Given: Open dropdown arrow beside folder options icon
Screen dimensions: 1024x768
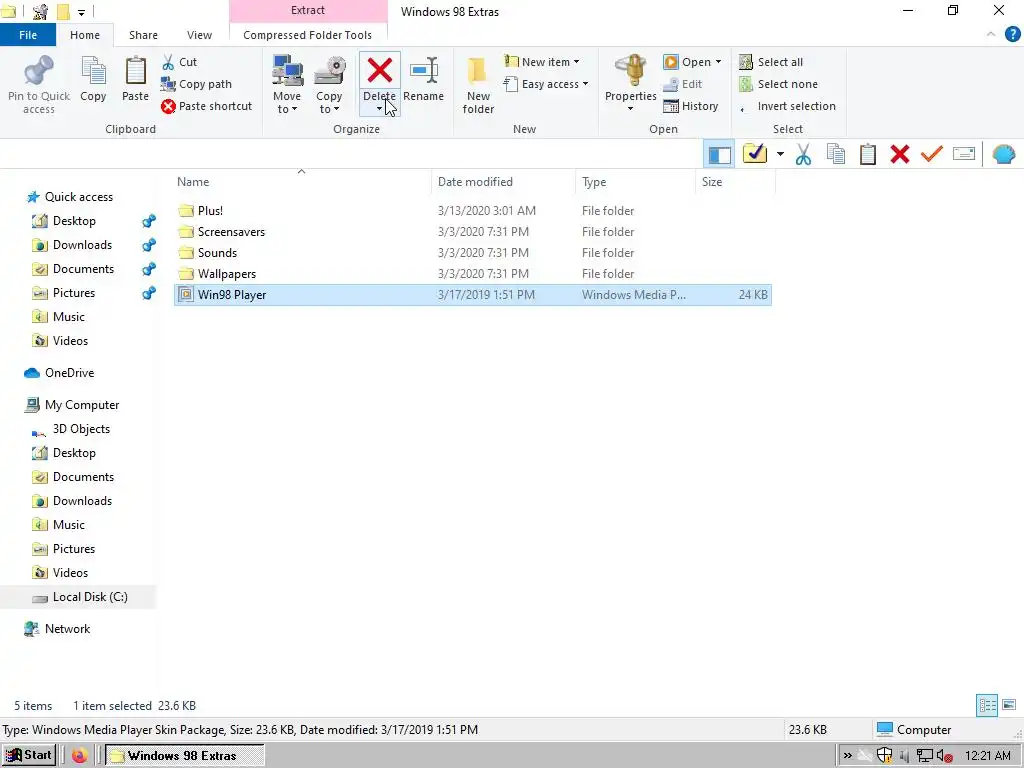Looking at the screenshot, I should point(780,155).
